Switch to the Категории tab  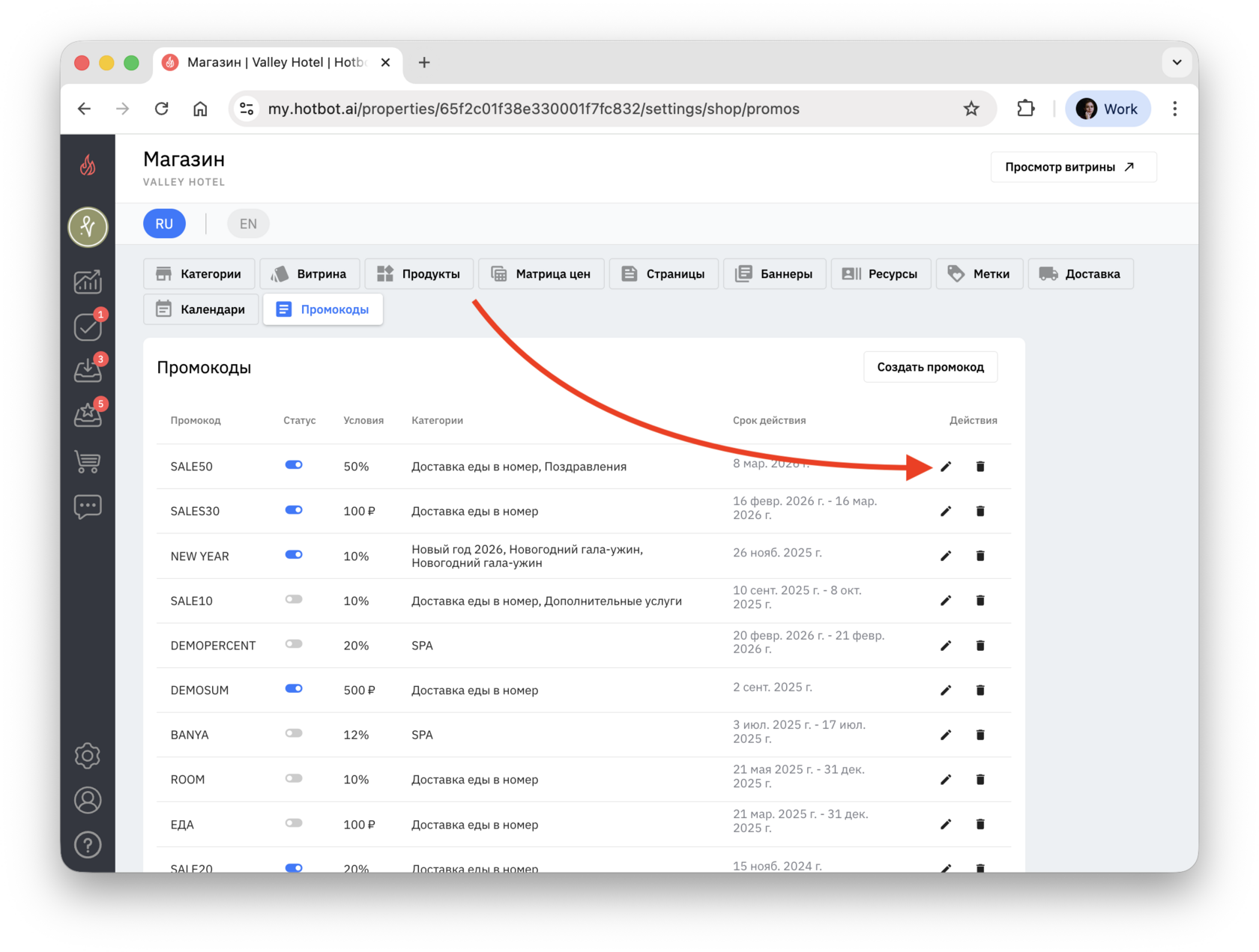(199, 273)
